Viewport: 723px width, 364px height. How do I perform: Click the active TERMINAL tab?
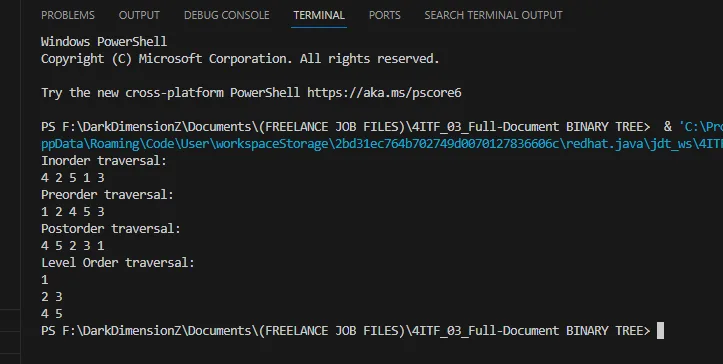[x=319, y=15]
